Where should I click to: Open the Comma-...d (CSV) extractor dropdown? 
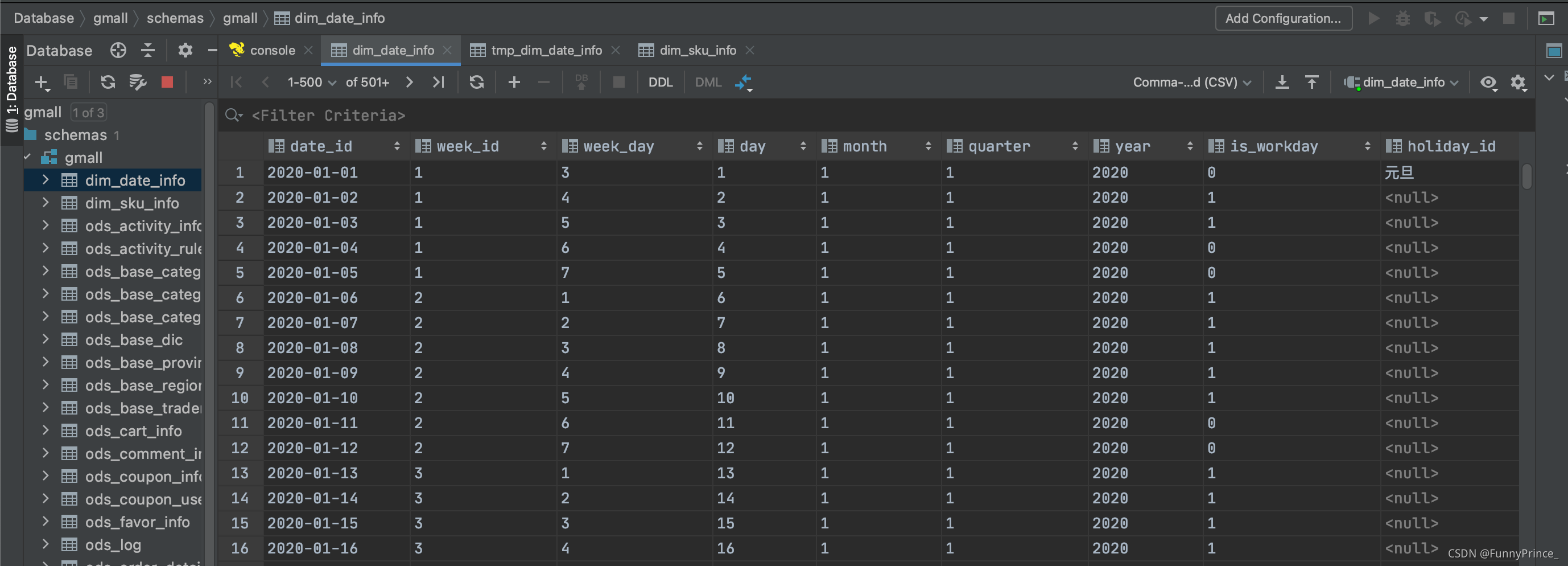[x=1192, y=82]
